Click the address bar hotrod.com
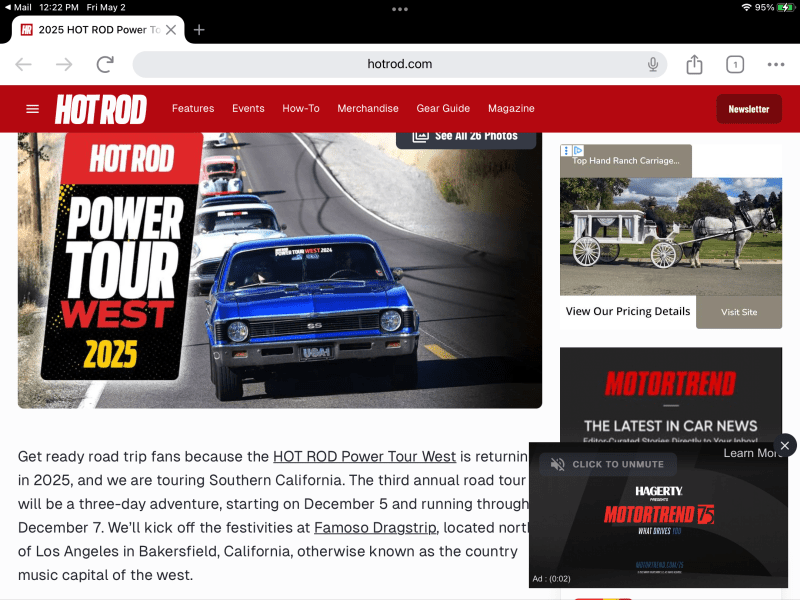Screen dimensions: 800x600 (399, 64)
